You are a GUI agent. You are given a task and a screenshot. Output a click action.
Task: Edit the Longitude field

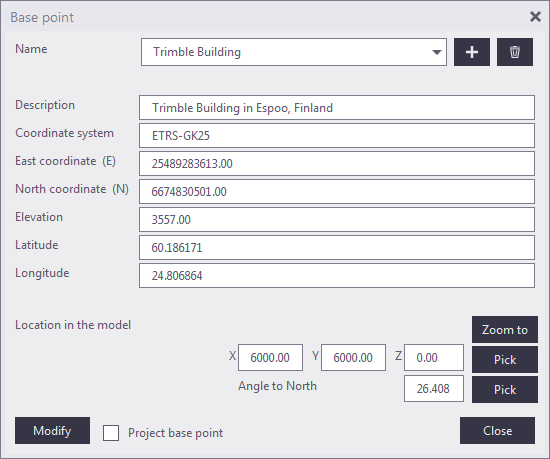(x=337, y=276)
